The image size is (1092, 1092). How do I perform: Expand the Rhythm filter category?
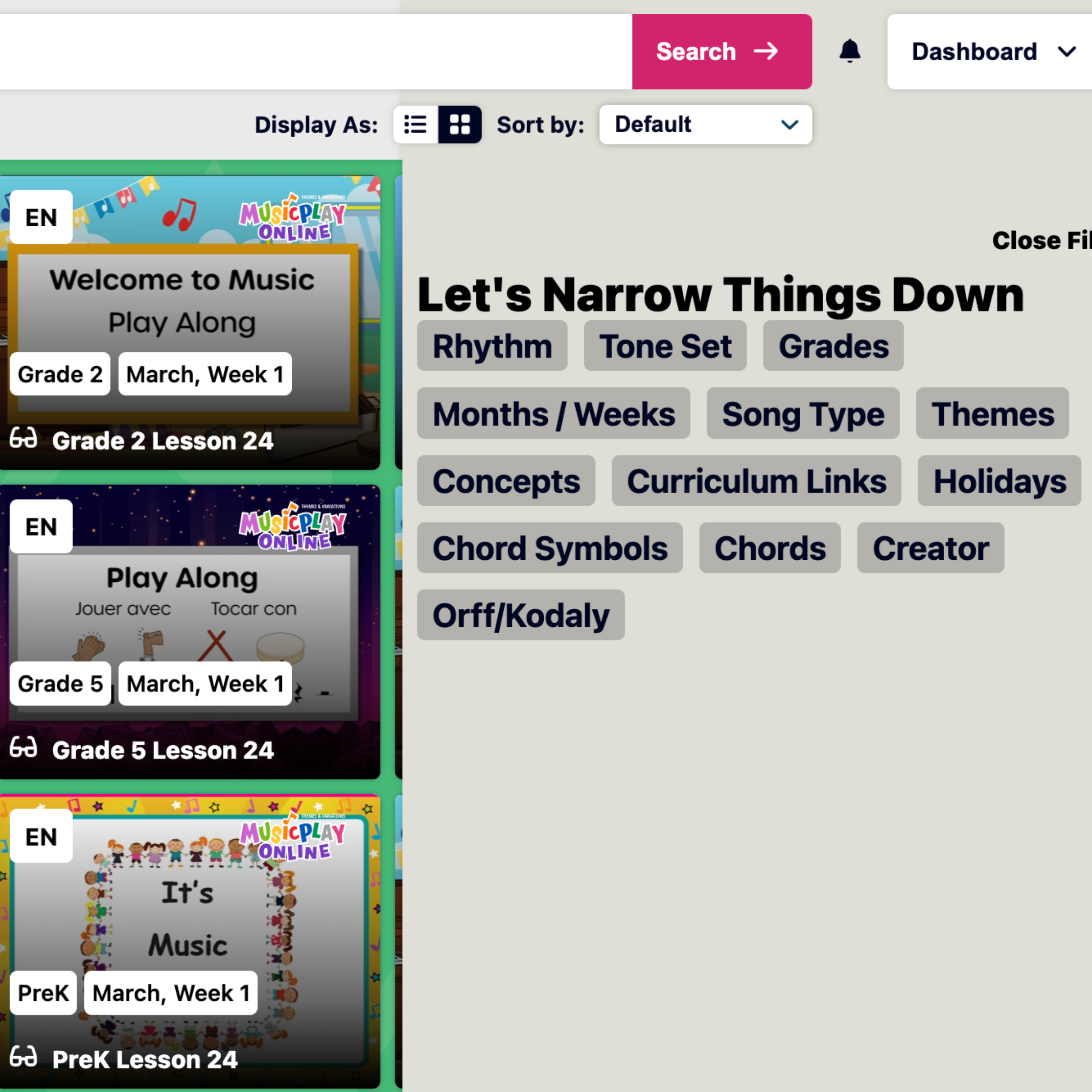(492, 346)
